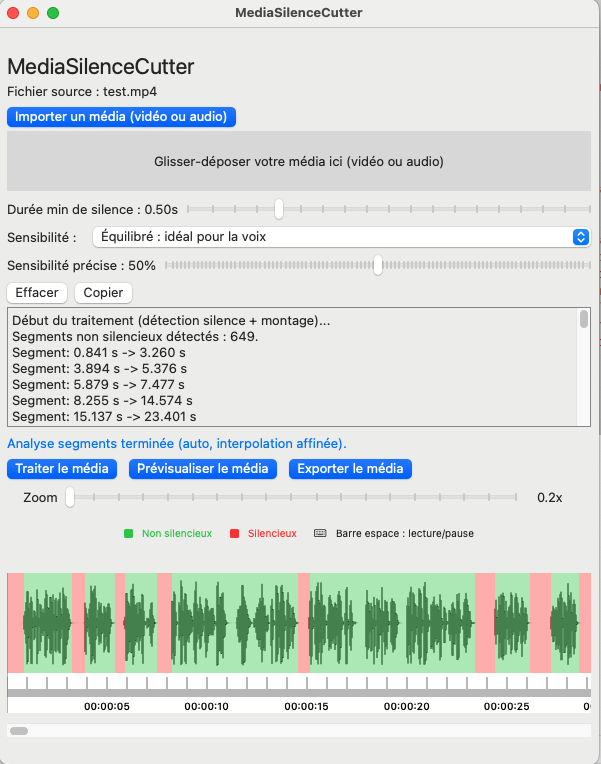Click the Copier button
Viewport: 601px width, 764px height.
click(103, 292)
